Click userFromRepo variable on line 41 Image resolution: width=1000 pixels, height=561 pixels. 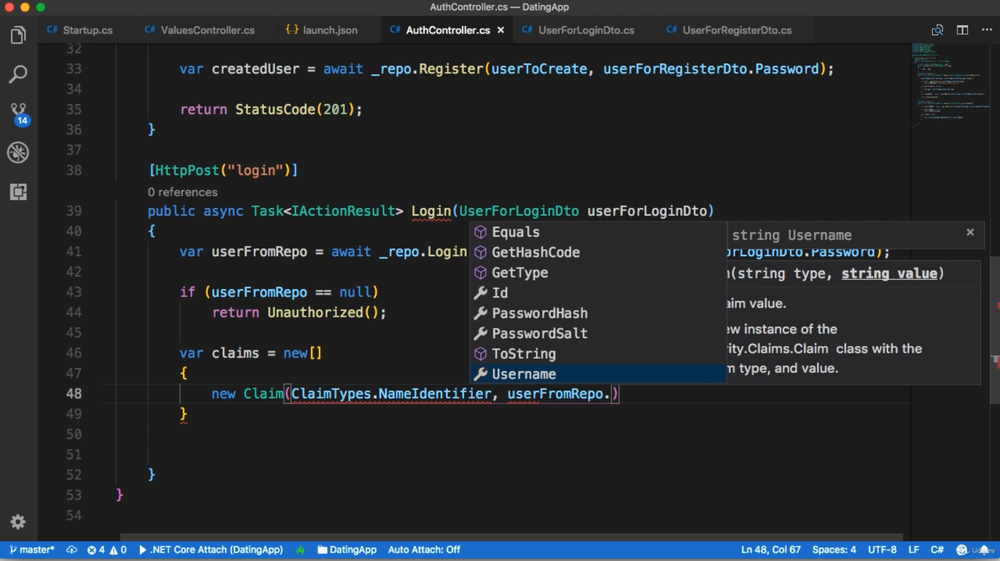click(260, 252)
